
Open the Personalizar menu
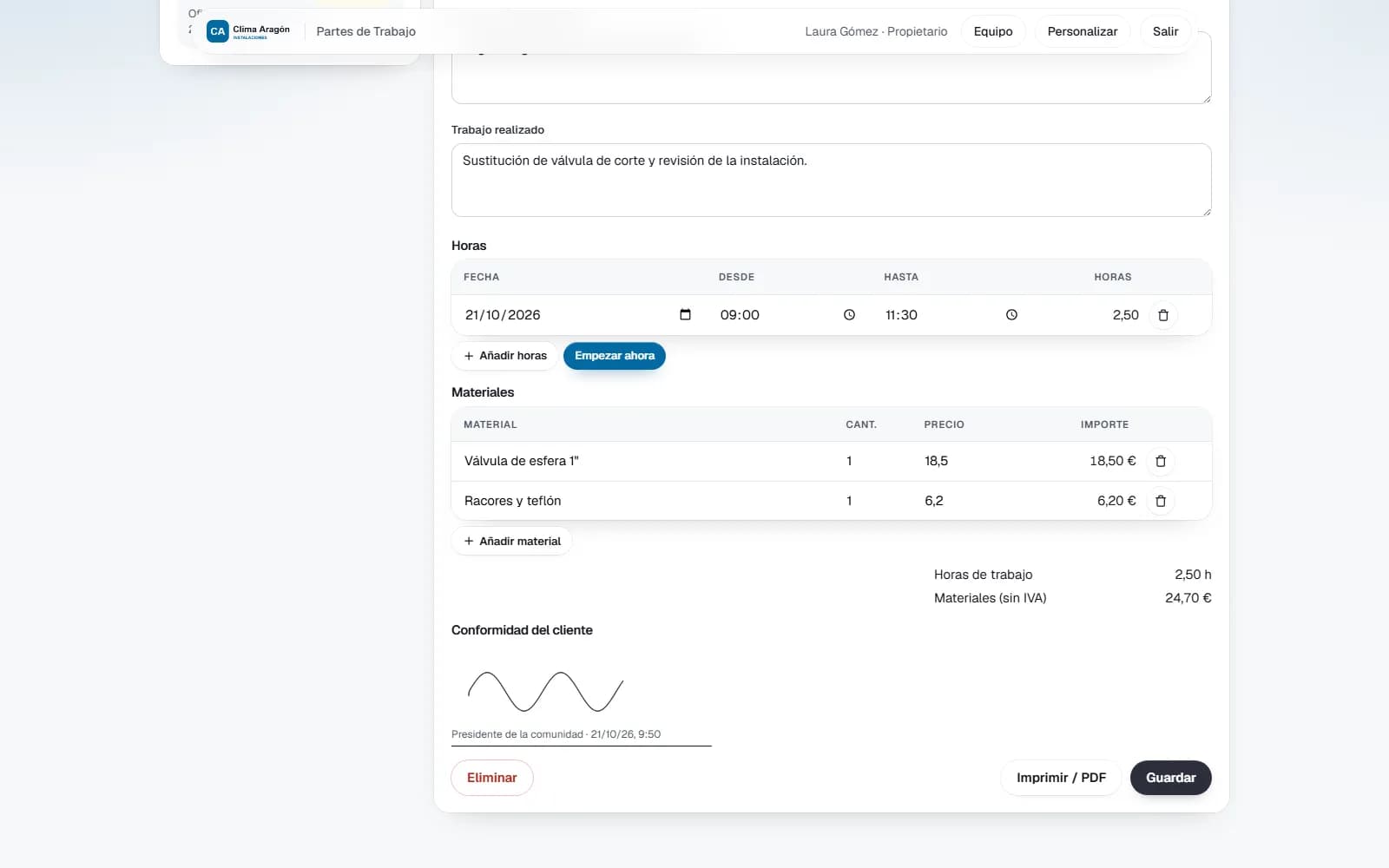(1083, 31)
